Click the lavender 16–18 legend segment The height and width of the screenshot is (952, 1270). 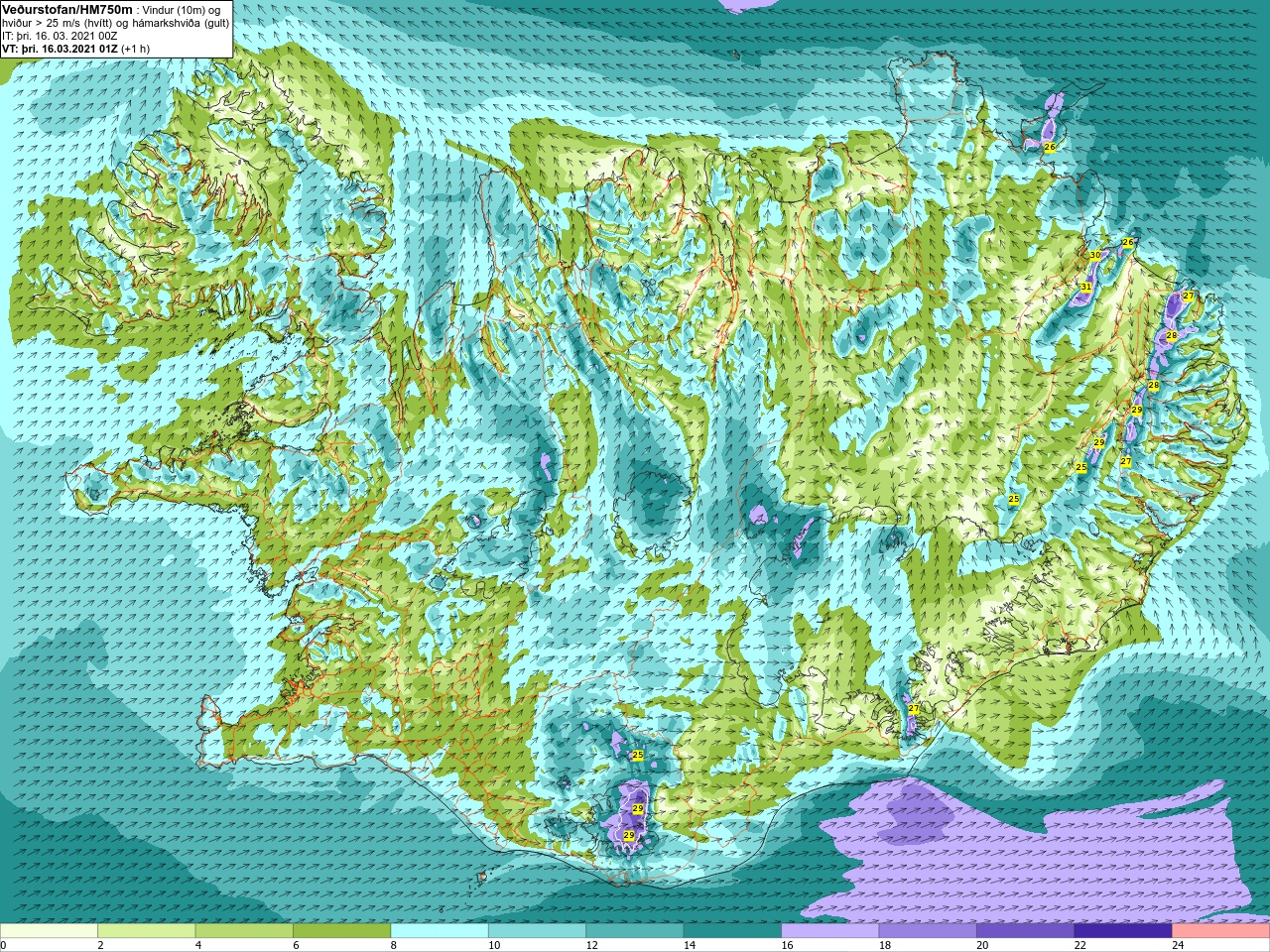pyautogui.click(x=830, y=931)
